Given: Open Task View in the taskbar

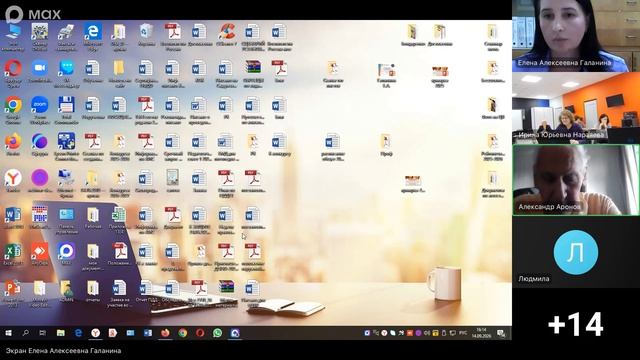Looking at the screenshot, I should 42,333.
